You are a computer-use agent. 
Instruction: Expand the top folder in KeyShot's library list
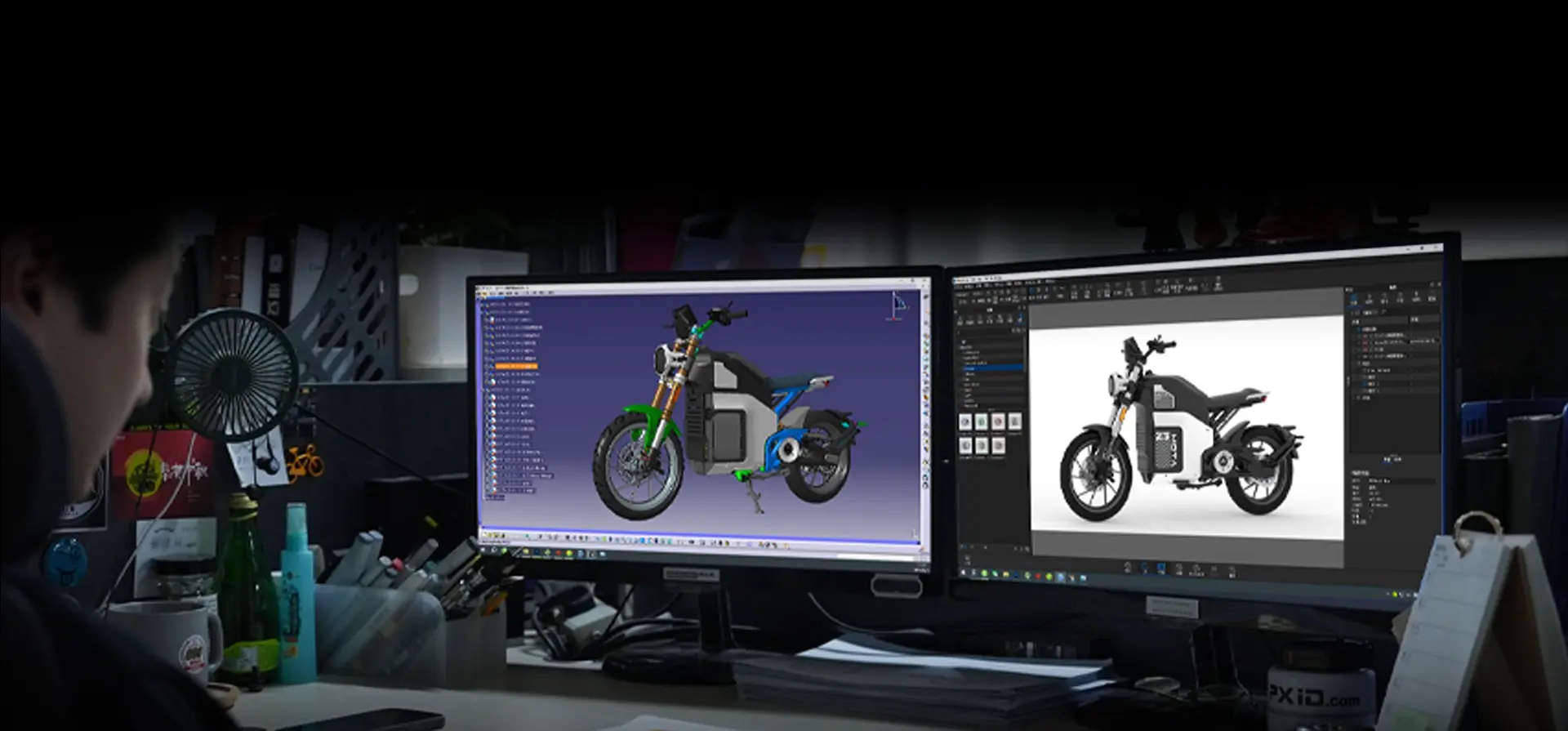click(x=962, y=341)
